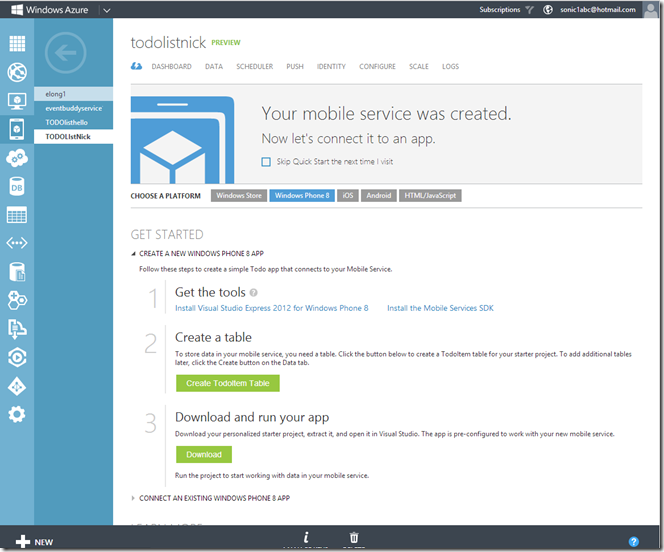Switch to the Data tab
The height and width of the screenshot is (552, 664).
[x=214, y=66]
